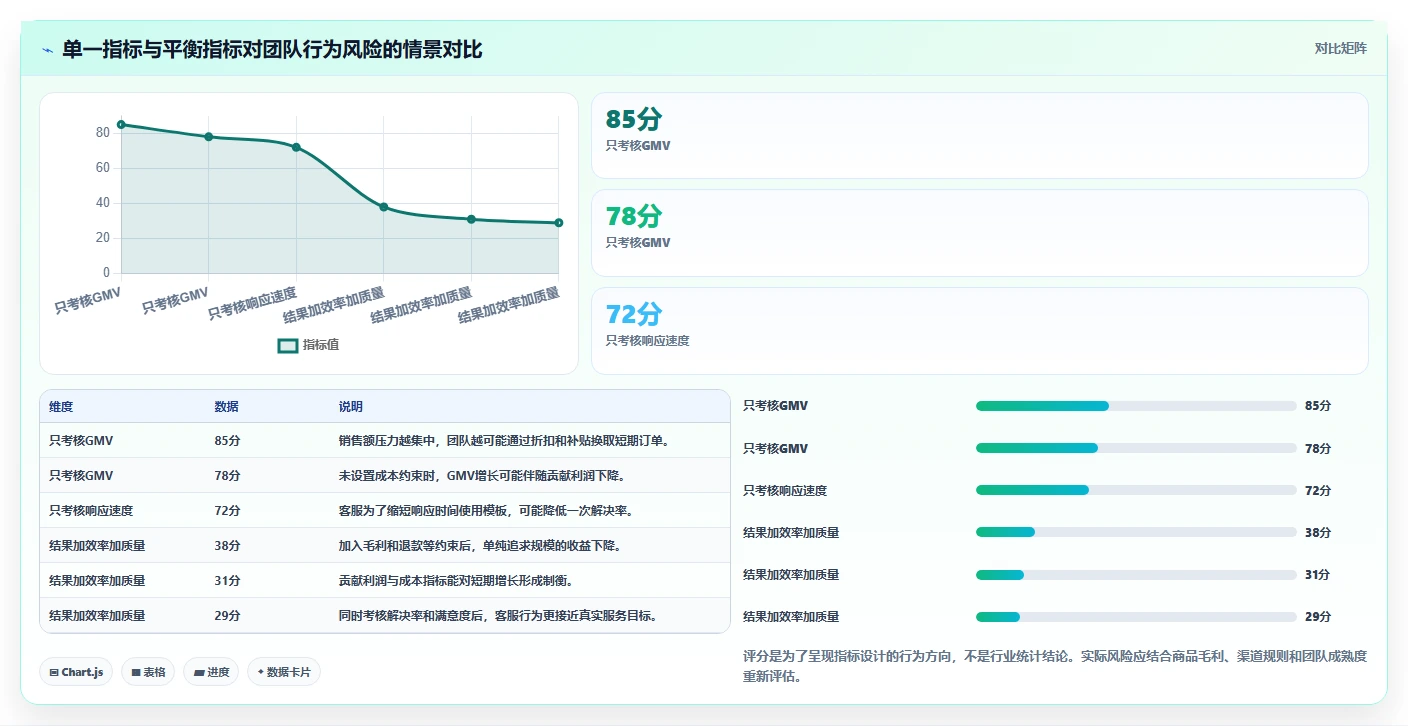Click the chart data point at value 29
The width and height of the screenshot is (1408, 726).
click(x=559, y=223)
